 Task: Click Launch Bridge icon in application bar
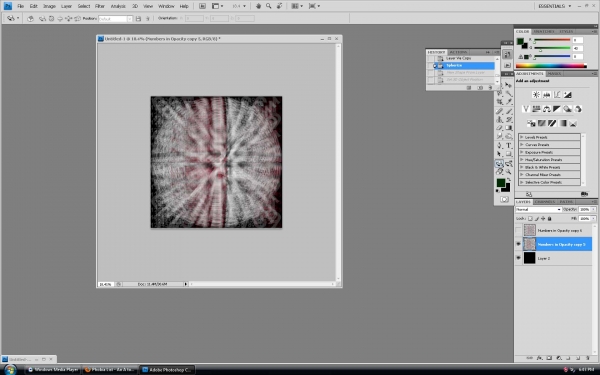coord(202,6)
